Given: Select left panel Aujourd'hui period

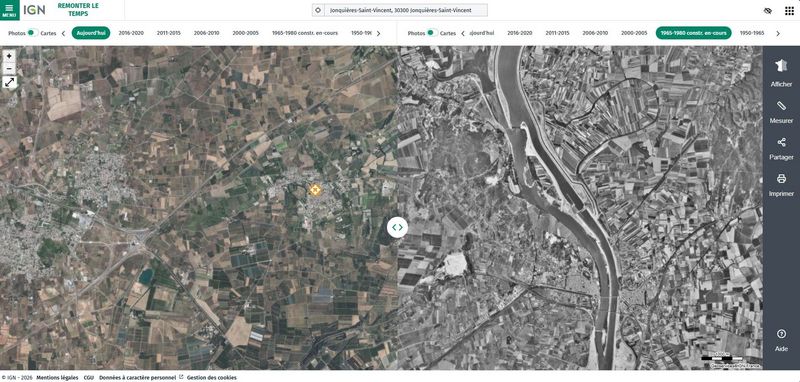Looking at the screenshot, I should click(91, 33).
